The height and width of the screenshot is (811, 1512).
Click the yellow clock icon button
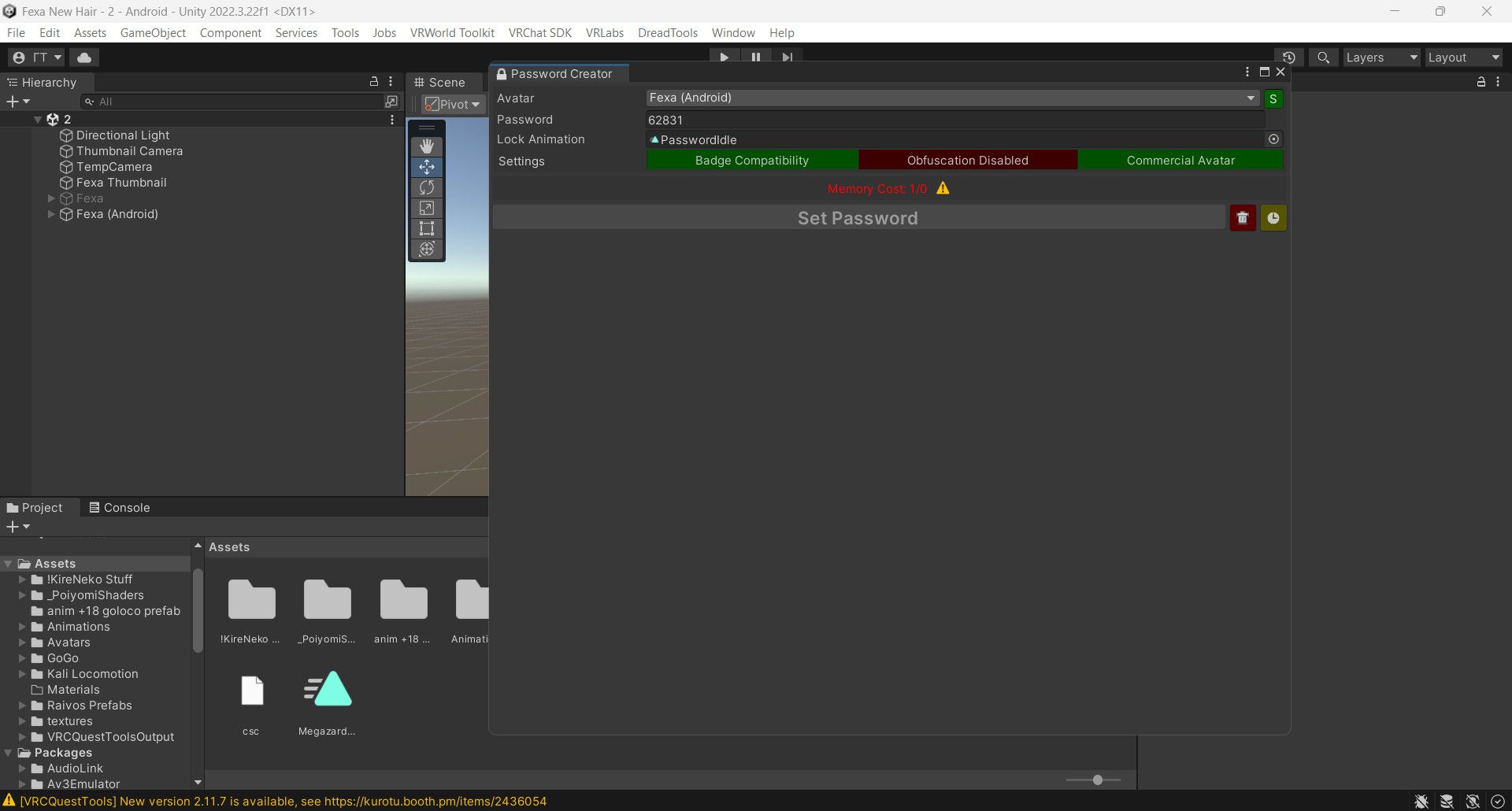(x=1273, y=218)
